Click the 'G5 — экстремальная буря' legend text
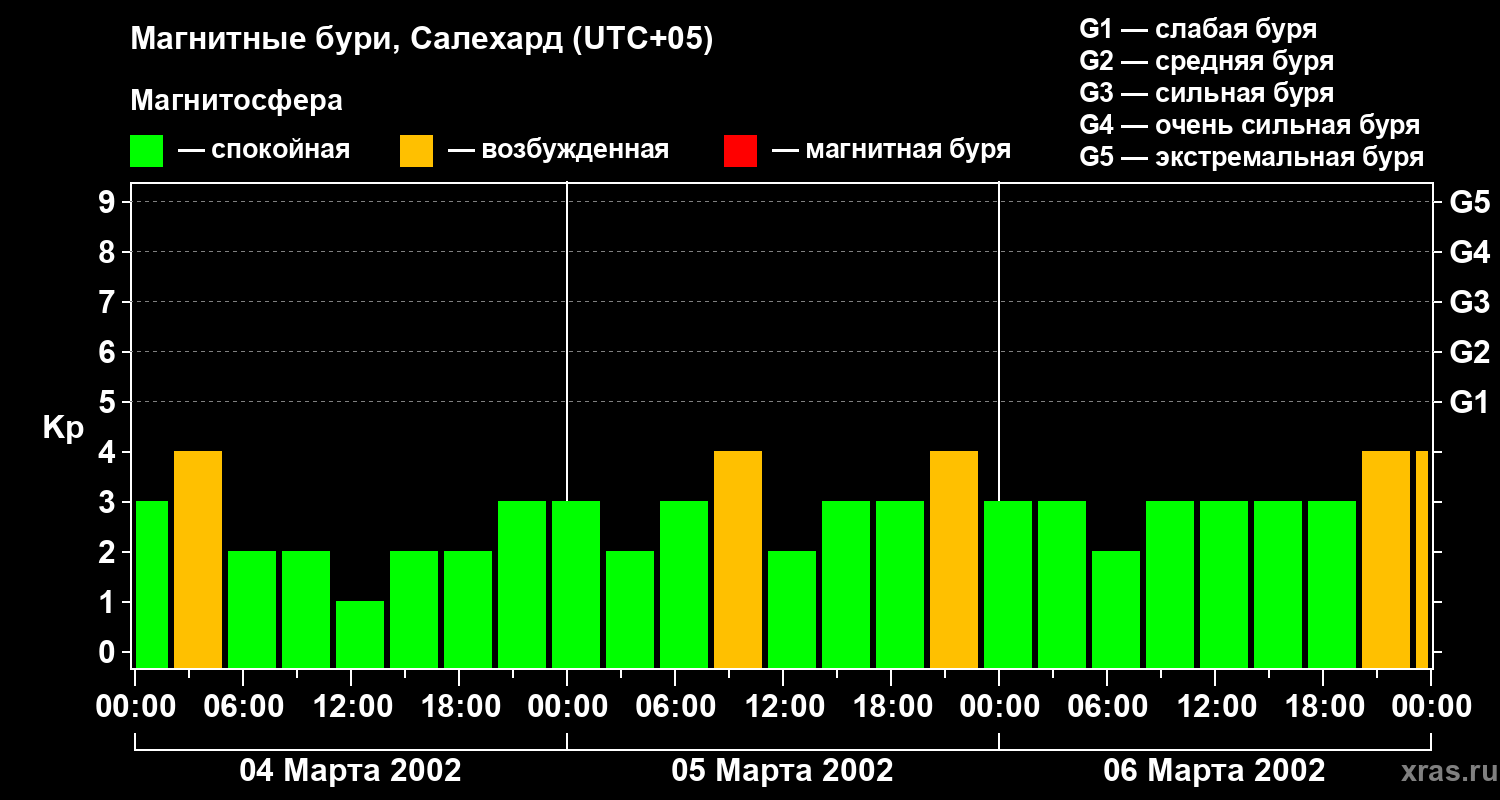The width and height of the screenshot is (1500, 800). (x=1251, y=157)
